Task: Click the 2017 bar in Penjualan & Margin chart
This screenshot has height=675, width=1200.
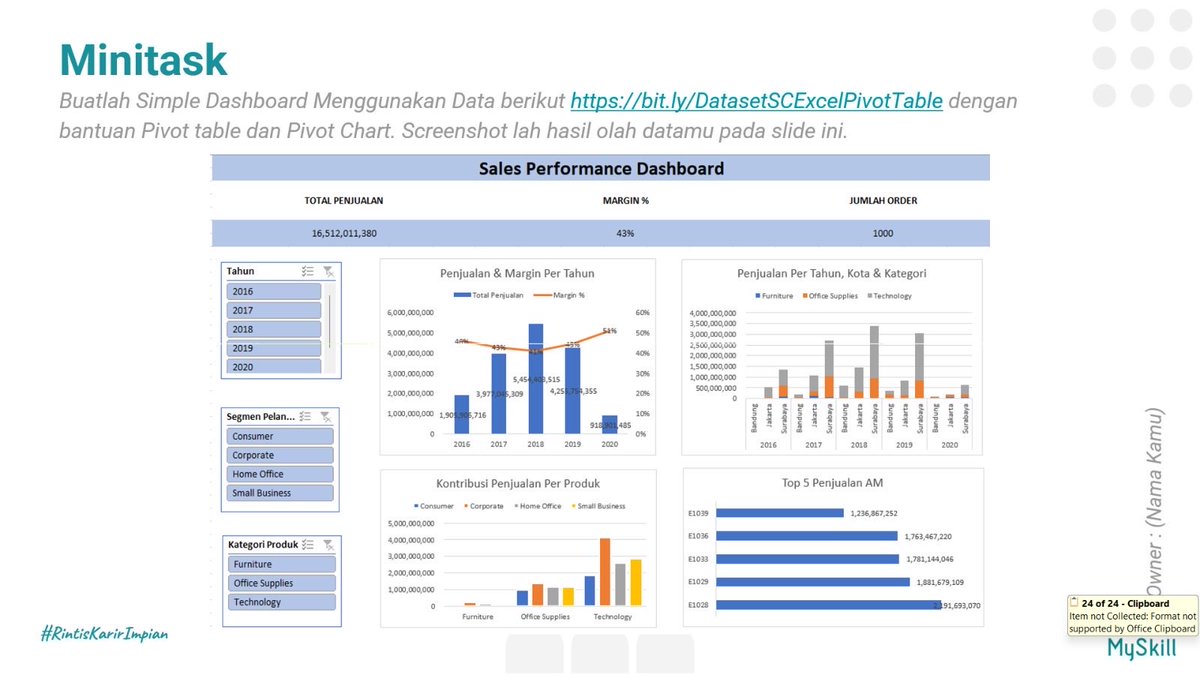Action: [499, 394]
